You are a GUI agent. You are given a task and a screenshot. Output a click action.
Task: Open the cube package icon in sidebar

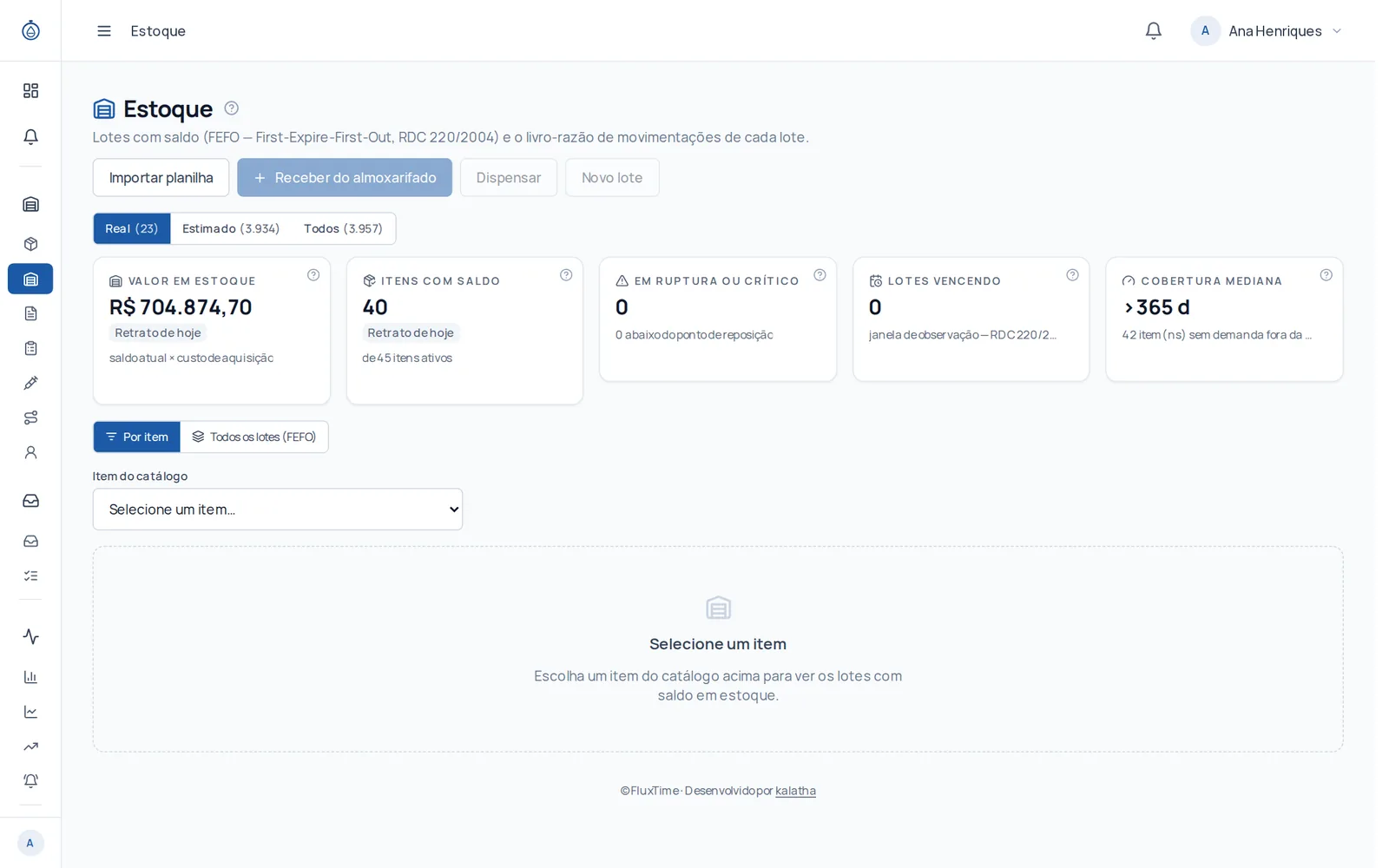click(x=30, y=244)
